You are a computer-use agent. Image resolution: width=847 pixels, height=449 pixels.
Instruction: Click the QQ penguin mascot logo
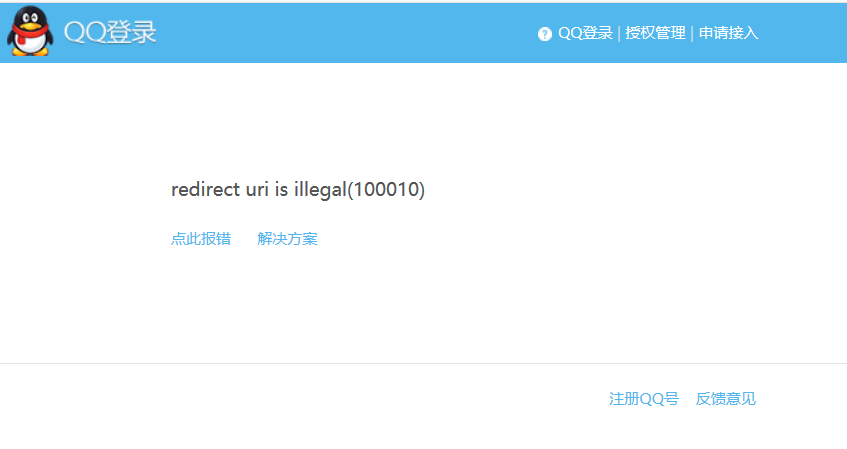[x=29, y=30]
